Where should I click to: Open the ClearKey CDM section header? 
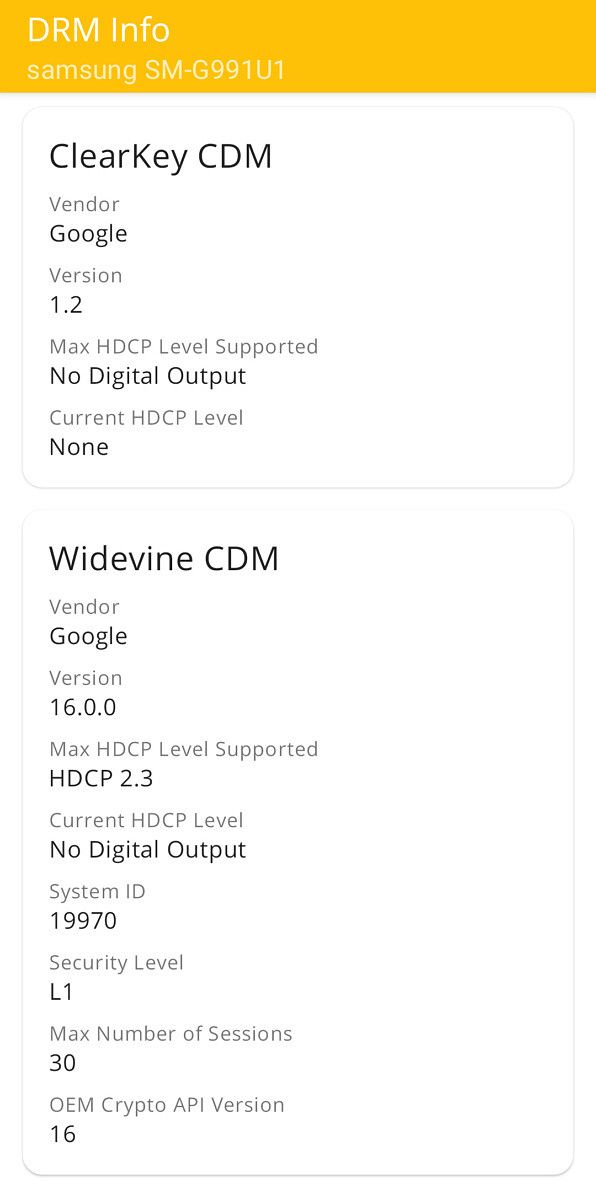pos(161,156)
